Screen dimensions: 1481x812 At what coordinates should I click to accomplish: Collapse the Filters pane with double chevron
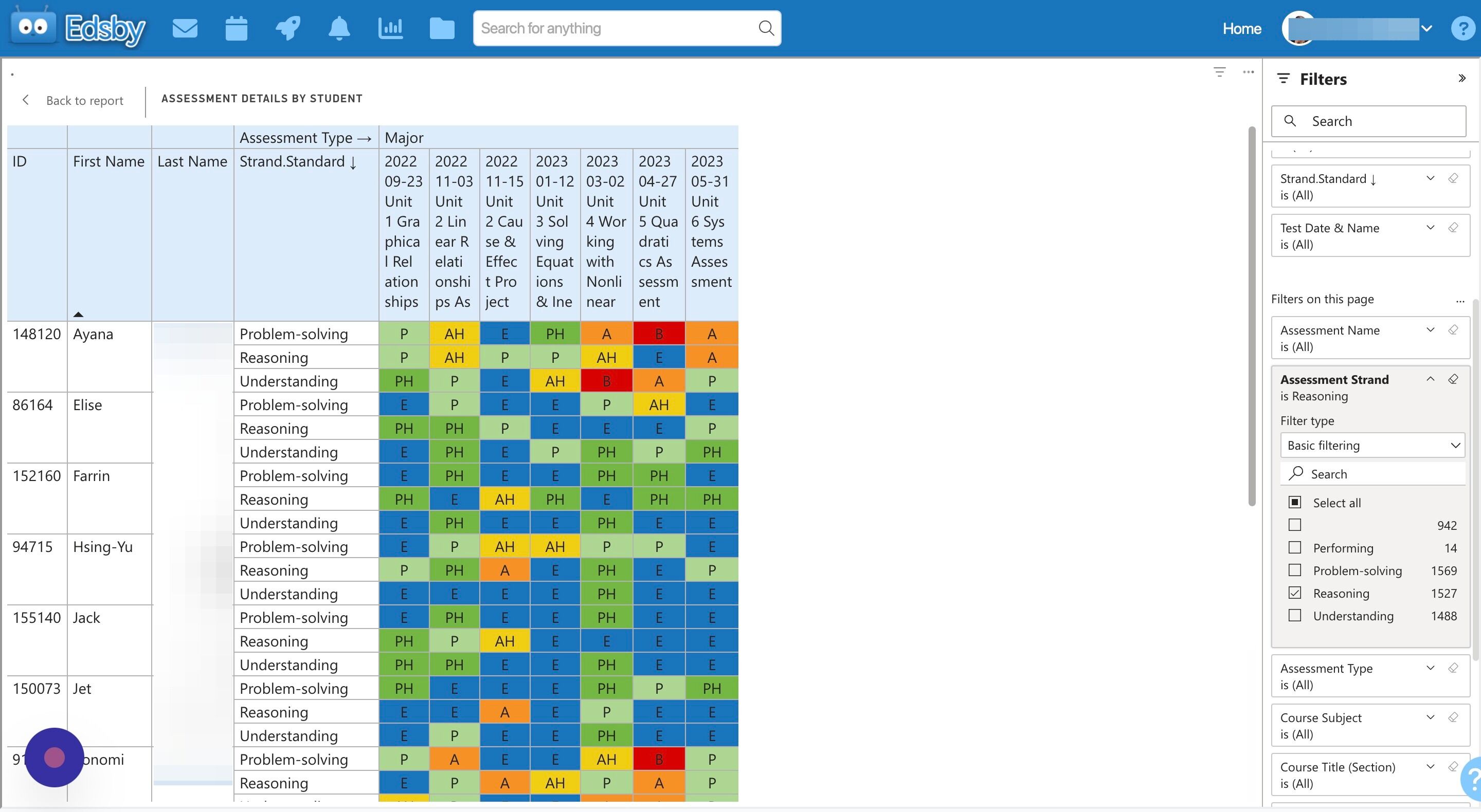coord(1461,78)
